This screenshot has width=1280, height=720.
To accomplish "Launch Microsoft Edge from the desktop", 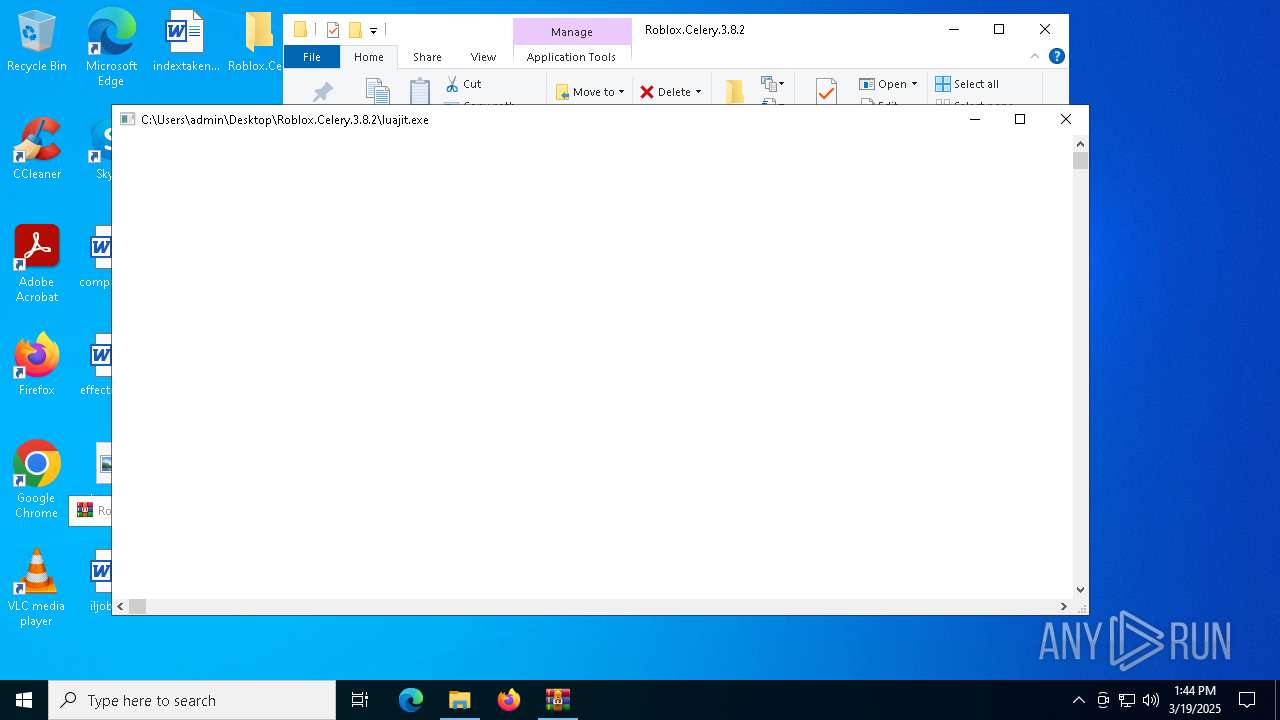I will (111, 46).
